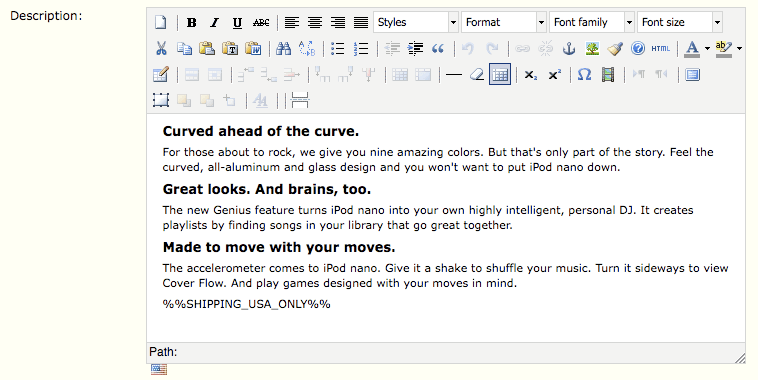Click Insert row before icon
758x380 pixels.
tap(245, 74)
